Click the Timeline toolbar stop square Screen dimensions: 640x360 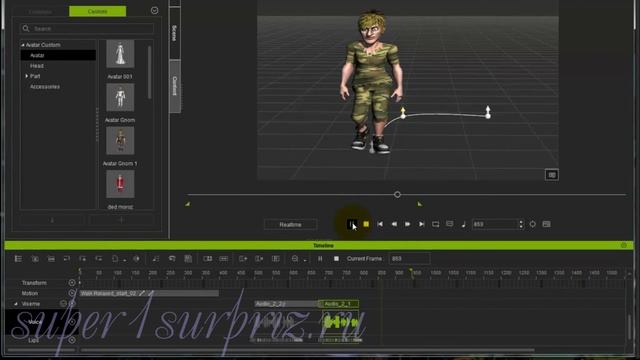[x=336, y=258]
